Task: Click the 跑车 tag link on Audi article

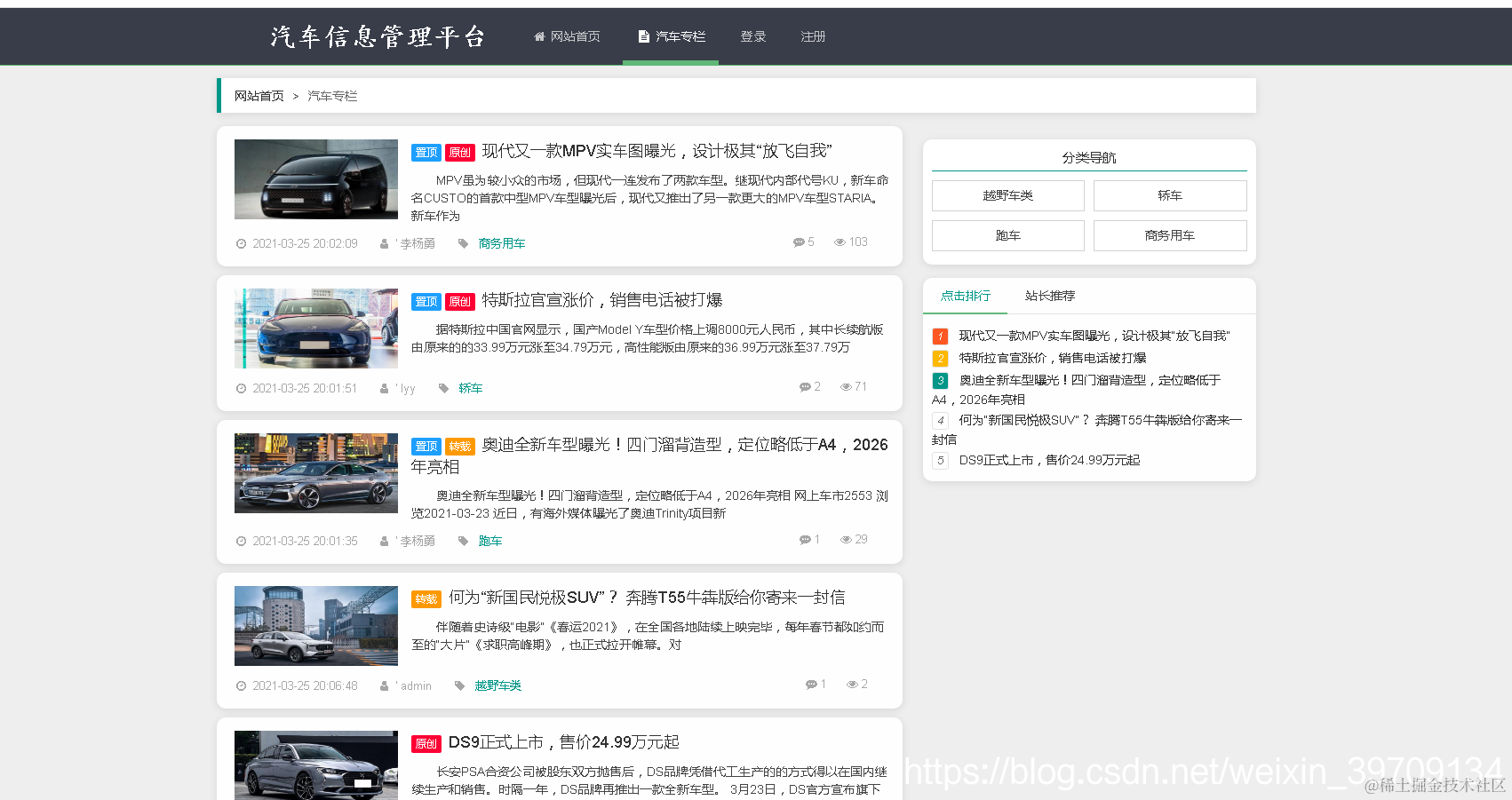Action: tap(490, 541)
